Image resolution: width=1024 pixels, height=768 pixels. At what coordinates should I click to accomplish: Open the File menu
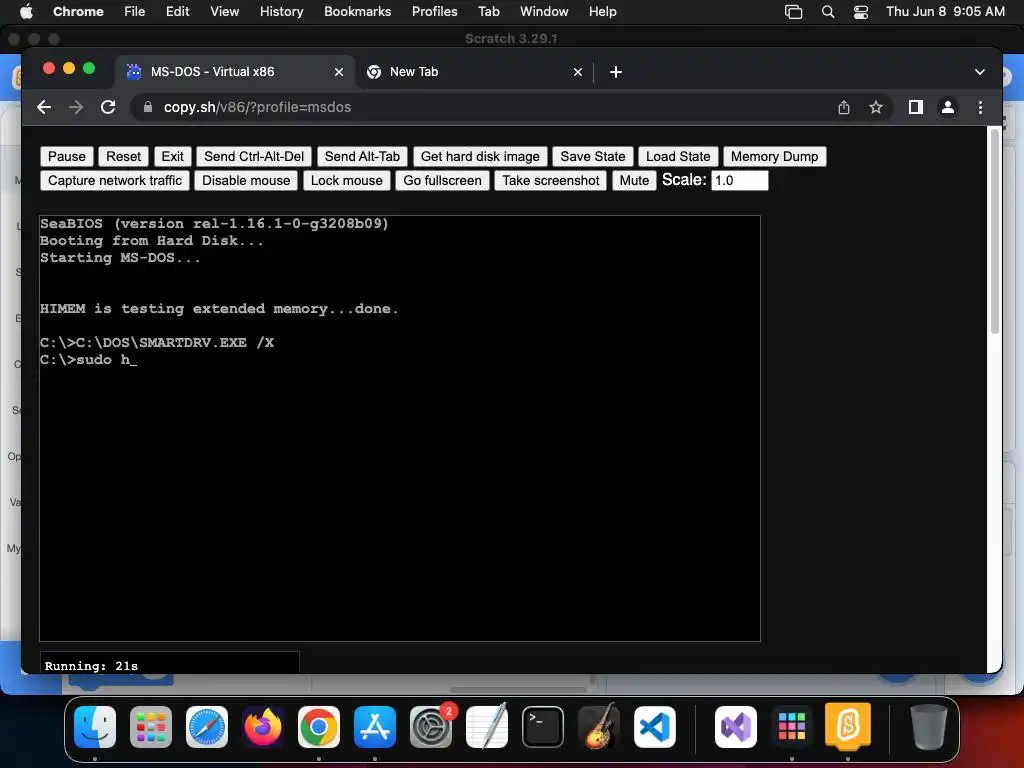pyautogui.click(x=135, y=12)
